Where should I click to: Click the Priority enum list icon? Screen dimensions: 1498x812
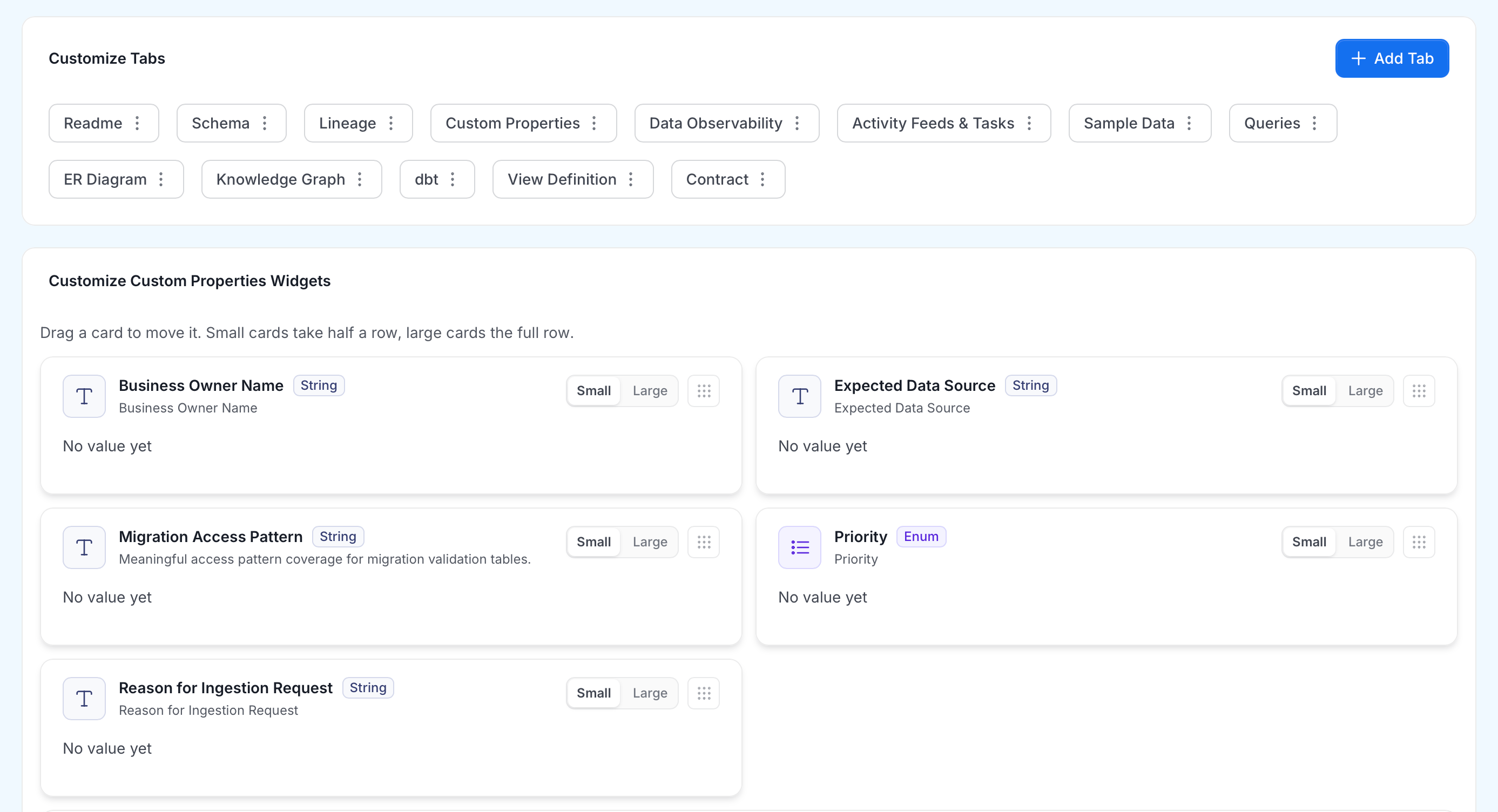800,547
